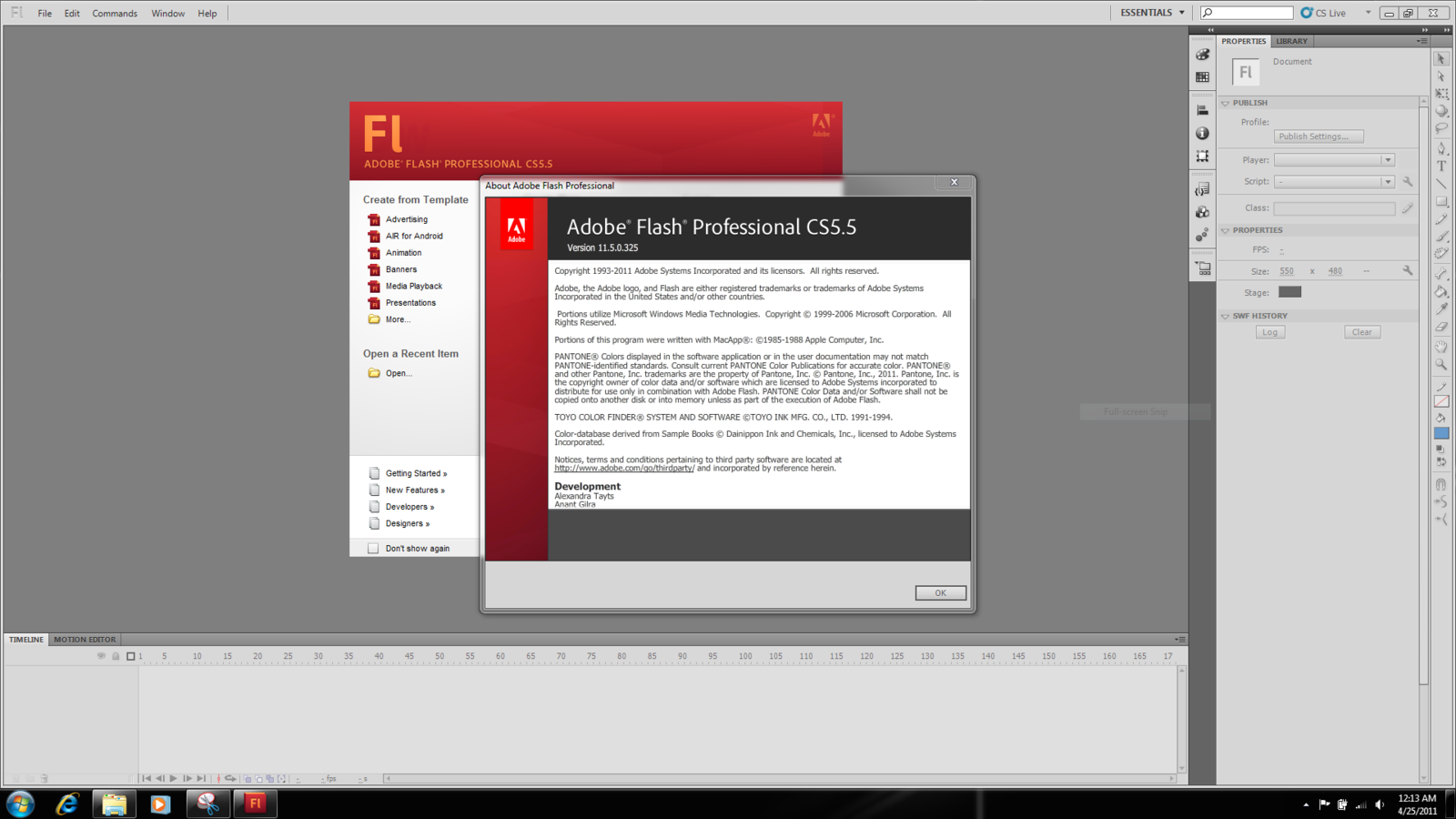Select the Brush tool
The width and height of the screenshot is (1456, 819).
tap(1441, 237)
